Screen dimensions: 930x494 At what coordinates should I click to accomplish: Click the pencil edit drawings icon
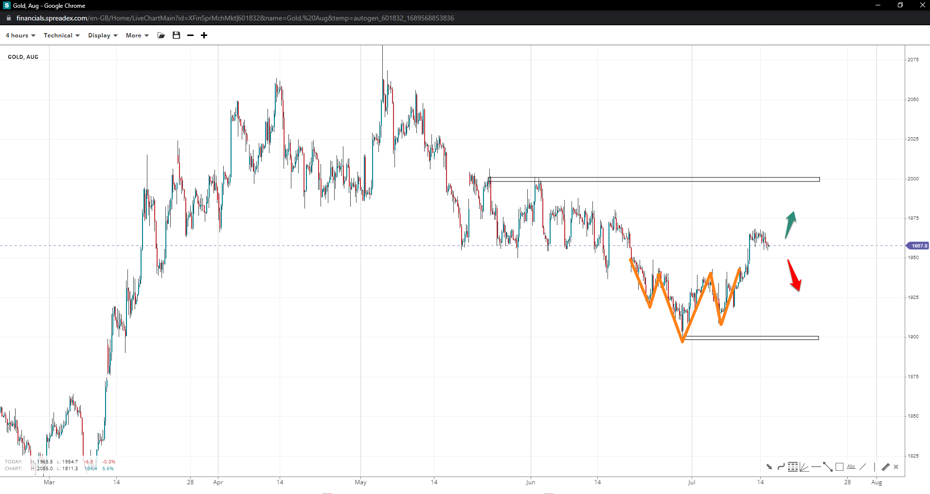point(885,467)
